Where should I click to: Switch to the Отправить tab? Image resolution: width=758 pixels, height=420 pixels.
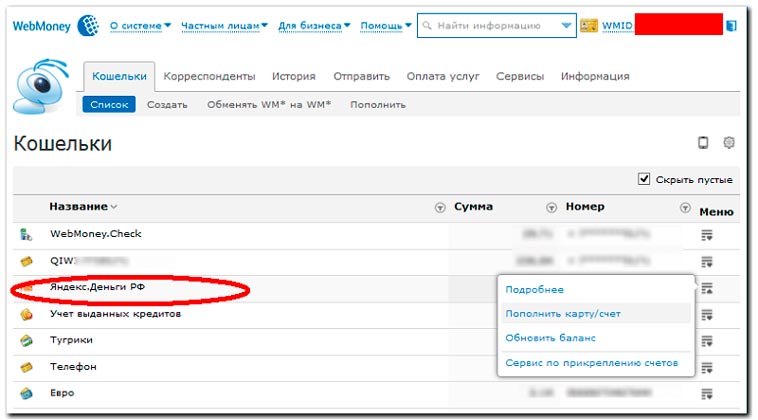(x=362, y=76)
